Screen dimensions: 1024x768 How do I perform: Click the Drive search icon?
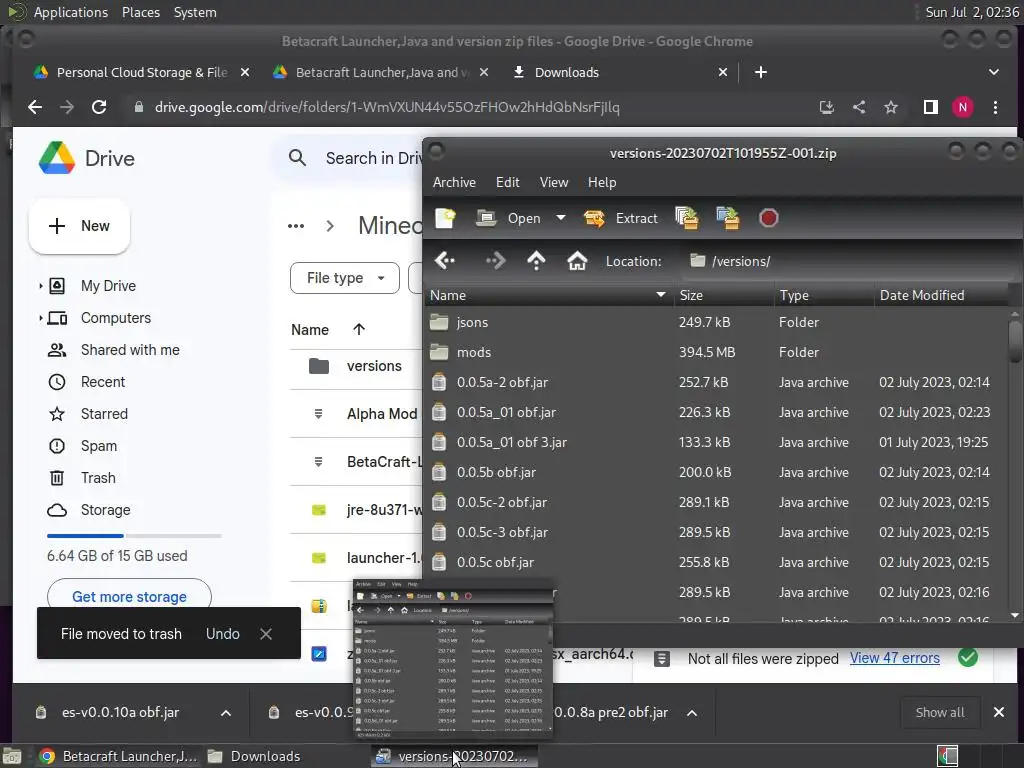297,157
